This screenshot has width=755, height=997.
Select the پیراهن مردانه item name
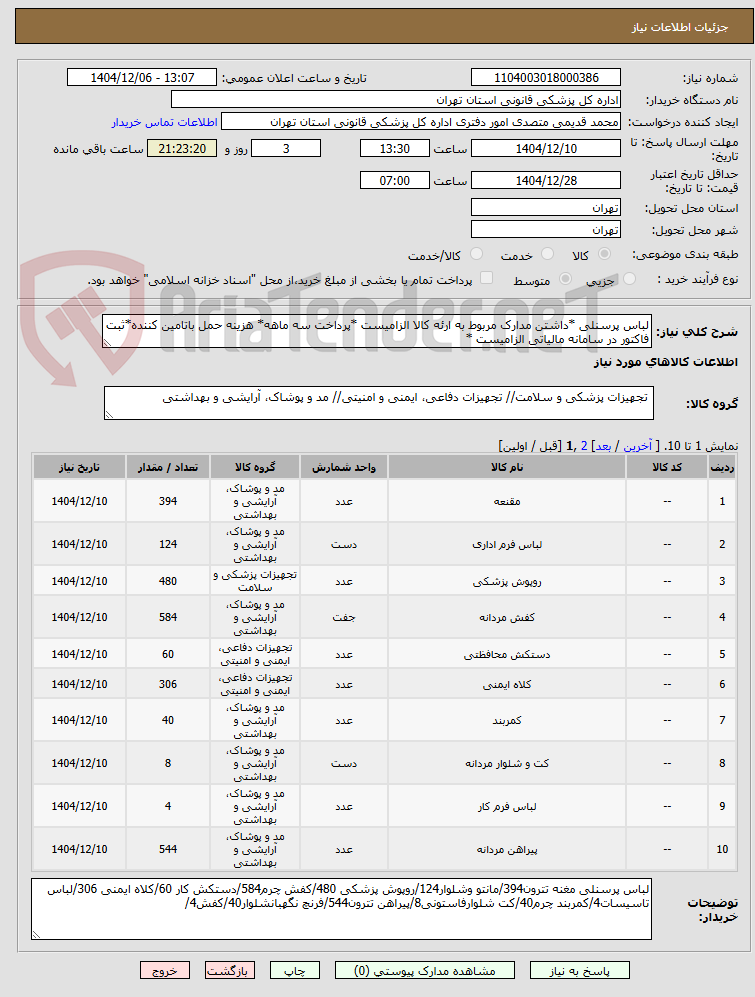pyautogui.click(x=507, y=849)
